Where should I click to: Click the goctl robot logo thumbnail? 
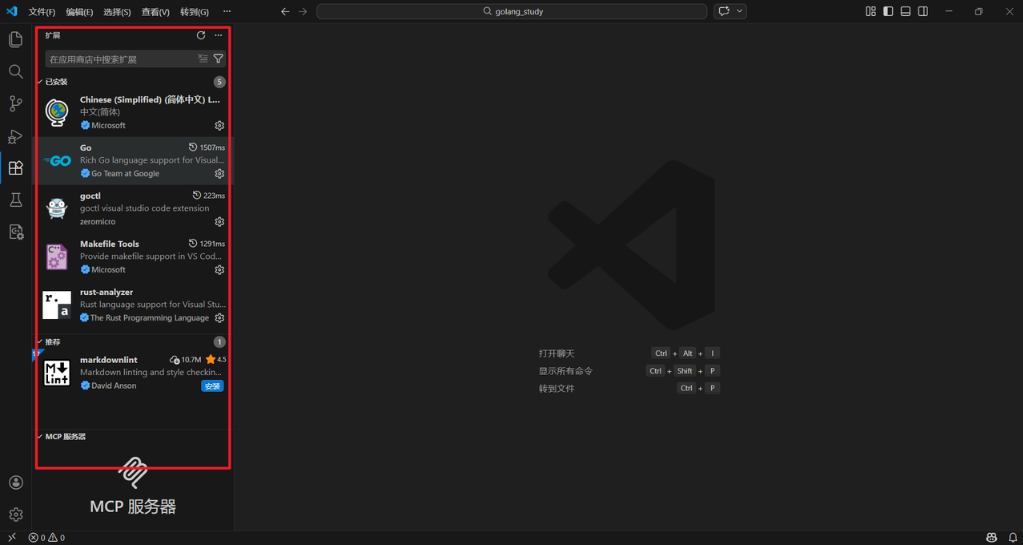57,209
